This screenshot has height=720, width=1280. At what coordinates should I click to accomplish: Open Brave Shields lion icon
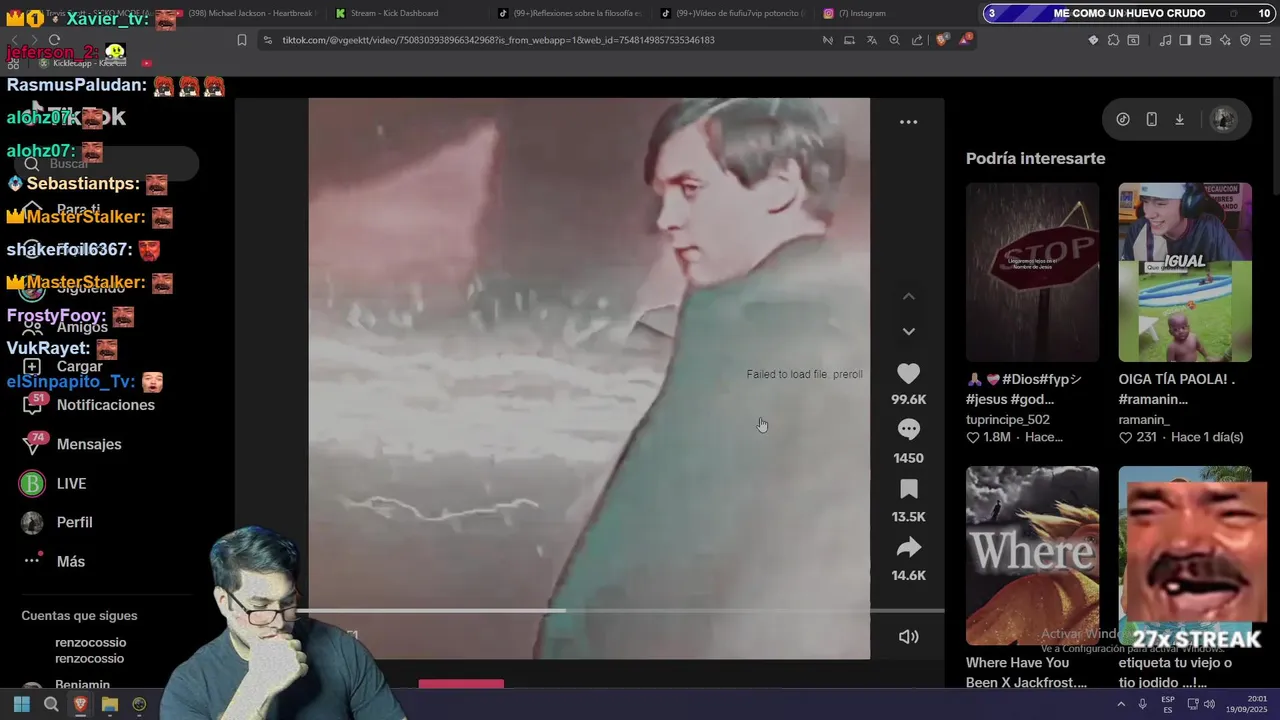942,40
